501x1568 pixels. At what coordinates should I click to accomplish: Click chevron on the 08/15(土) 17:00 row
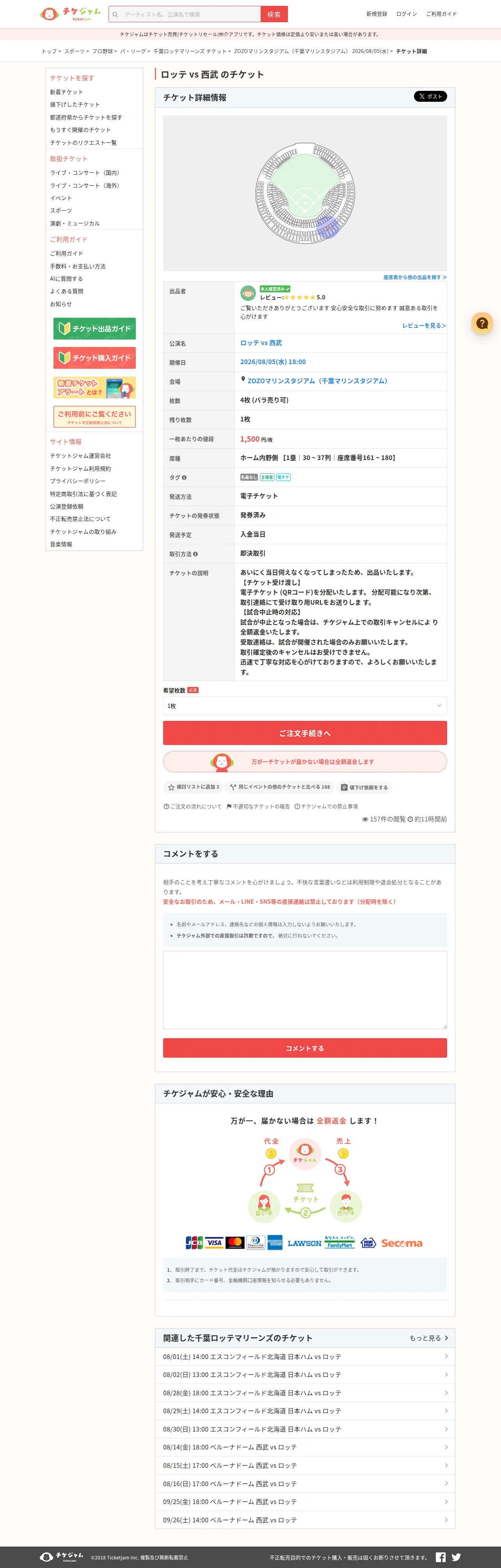click(x=446, y=1465)
